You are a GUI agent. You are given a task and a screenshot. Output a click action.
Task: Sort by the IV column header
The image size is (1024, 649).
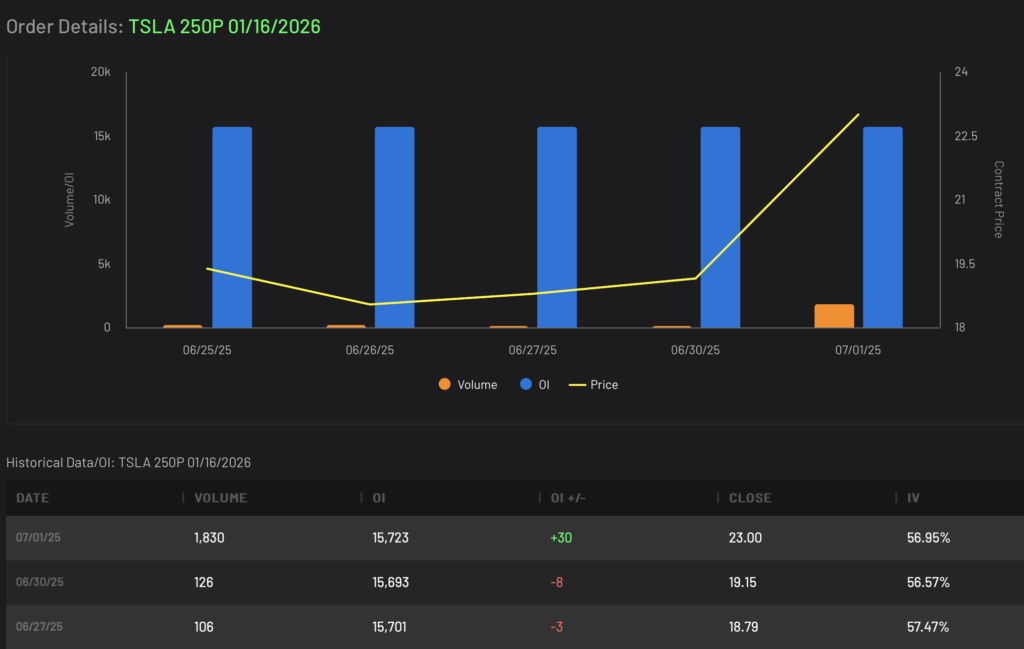pyautogui.click(x=913, y=498)
